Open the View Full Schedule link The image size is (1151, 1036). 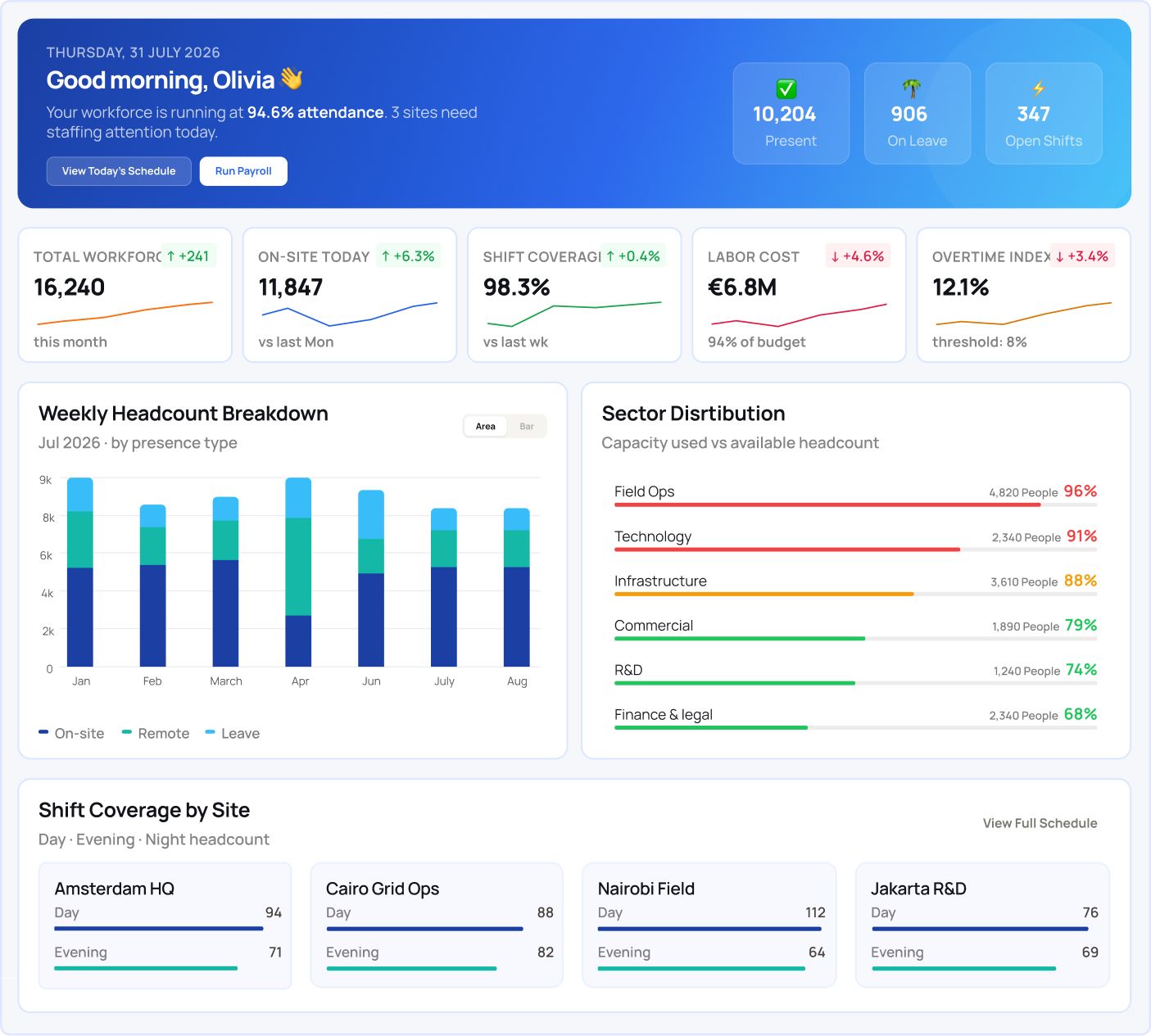pos(1040,823)
